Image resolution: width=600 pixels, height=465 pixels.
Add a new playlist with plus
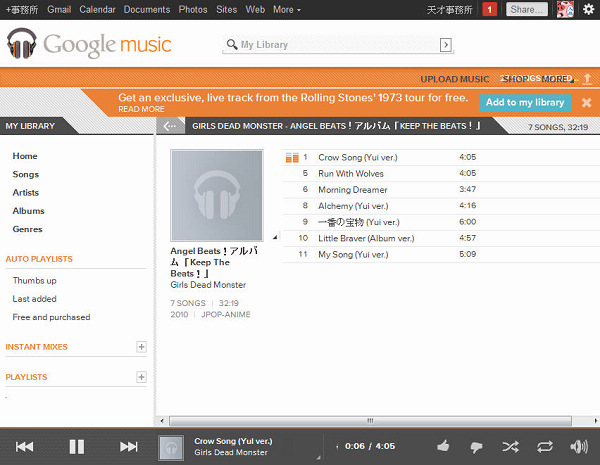pos(142,377)
